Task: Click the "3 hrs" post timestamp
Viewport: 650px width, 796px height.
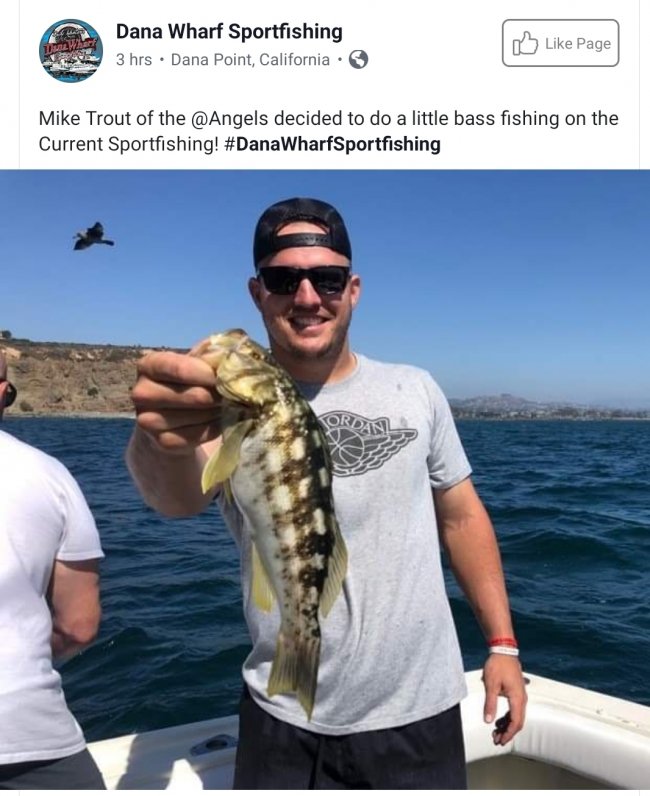Action: (134, 60)
